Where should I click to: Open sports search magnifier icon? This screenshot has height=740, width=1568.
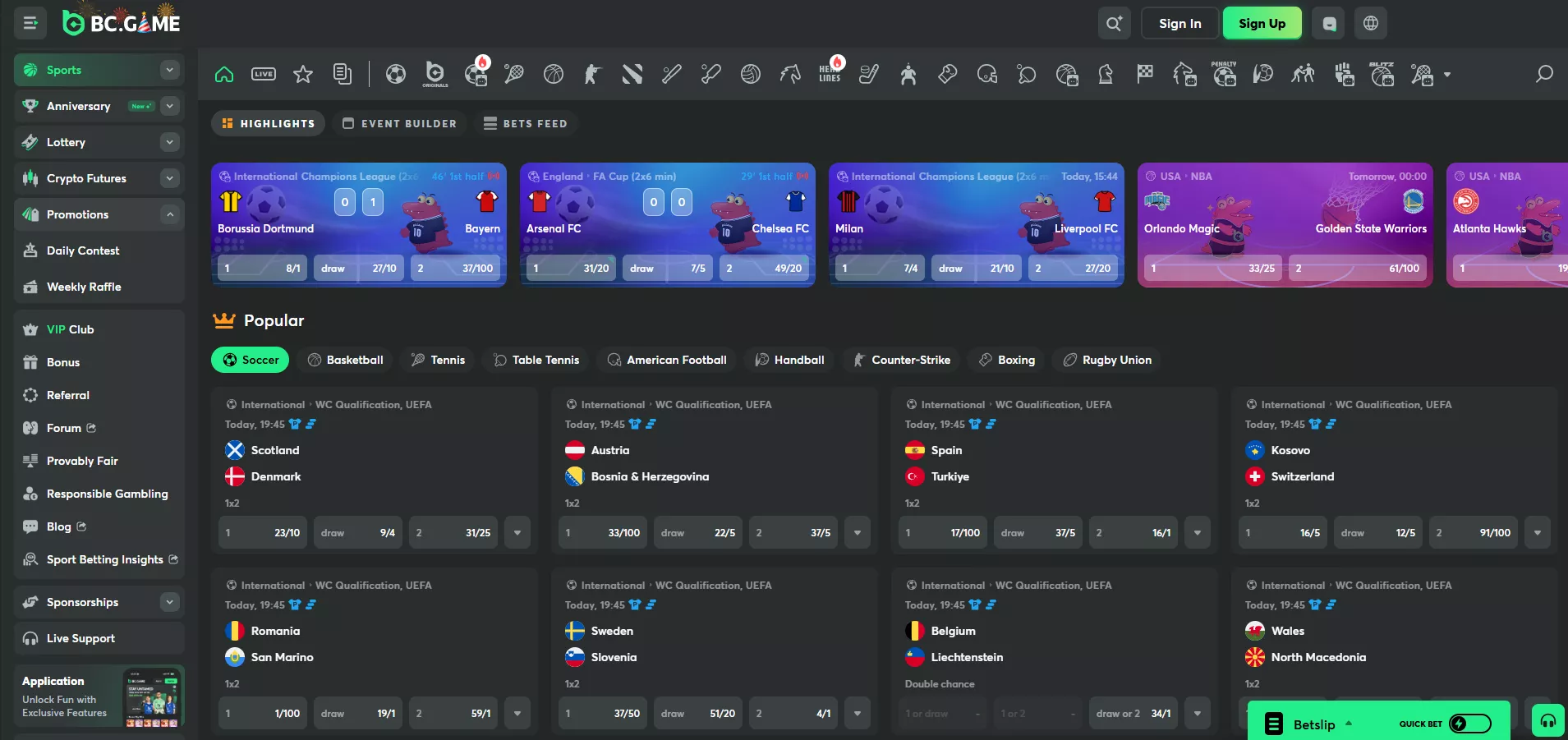(x=1544, y=74)
